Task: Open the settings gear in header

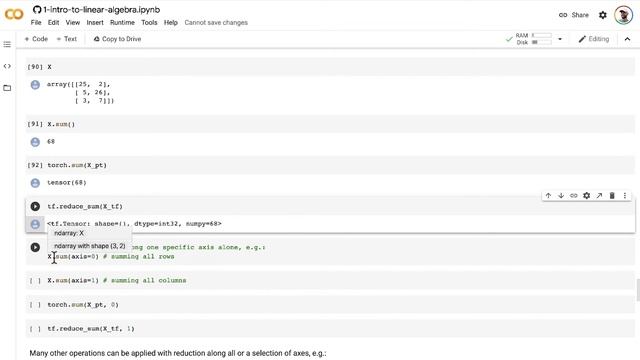Action: (x=602, y=15)
